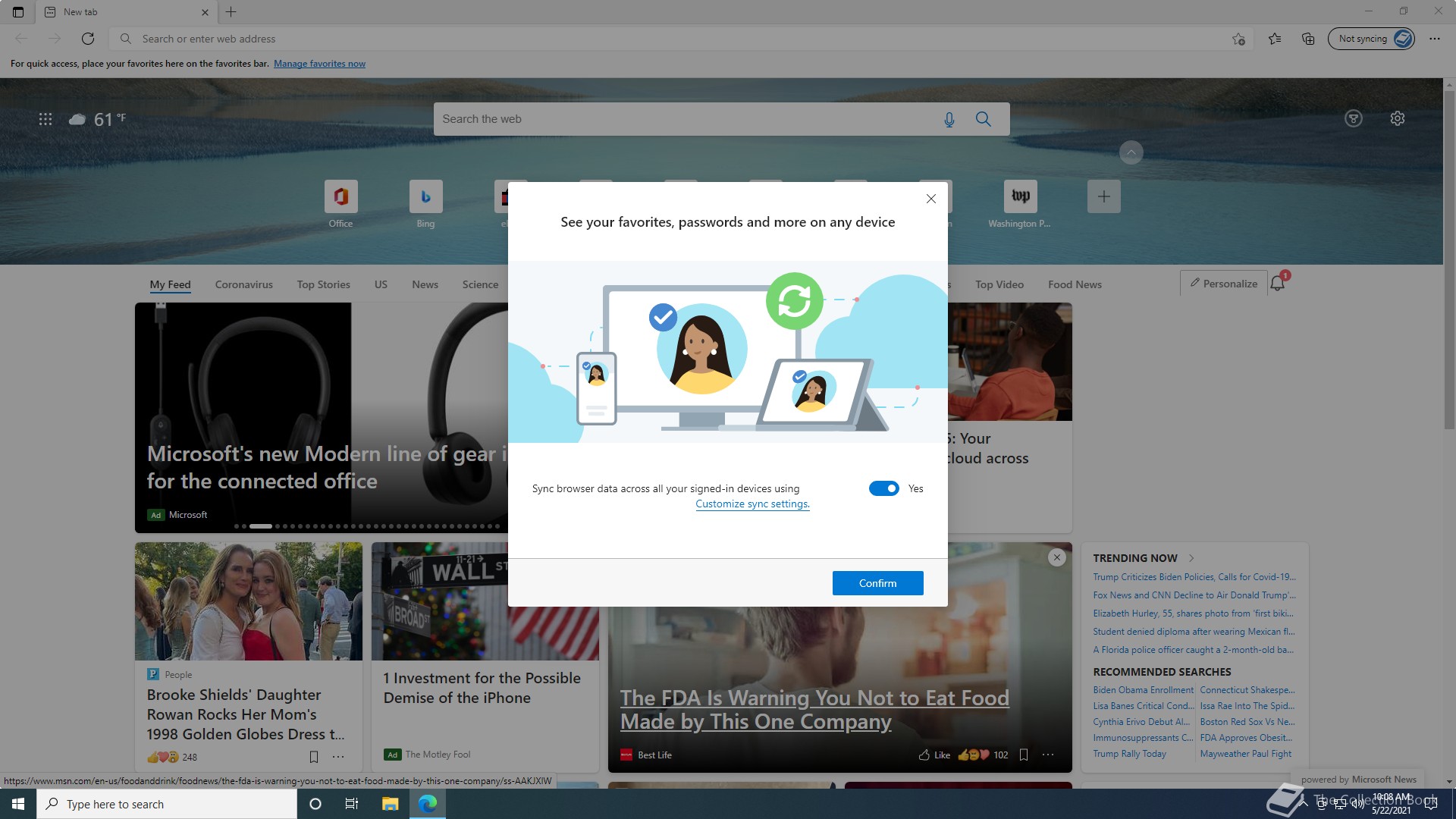Open Biden Obama Enrollment recommended search
1456x819 pixels.
[x=1143, y=690]
